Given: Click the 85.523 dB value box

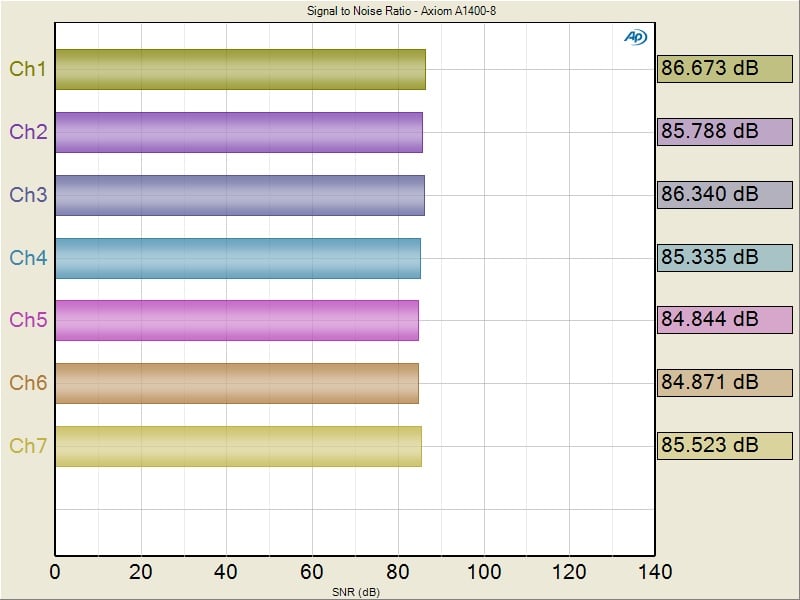Looking at the screenshot, I should pos(724,446).
